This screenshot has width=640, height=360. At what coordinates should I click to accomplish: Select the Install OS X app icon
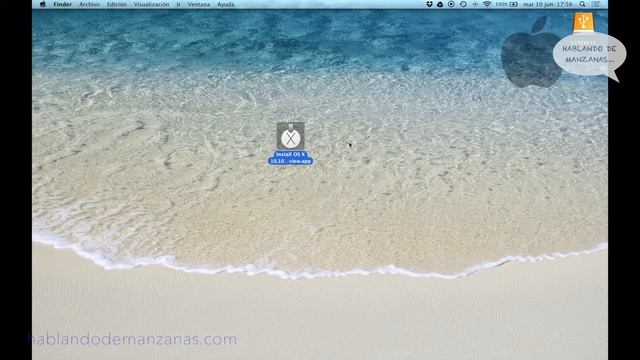[x=291, y=136]
